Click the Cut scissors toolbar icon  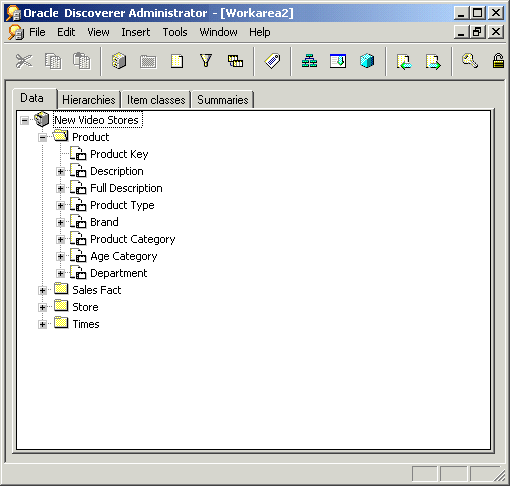[24, 61]
